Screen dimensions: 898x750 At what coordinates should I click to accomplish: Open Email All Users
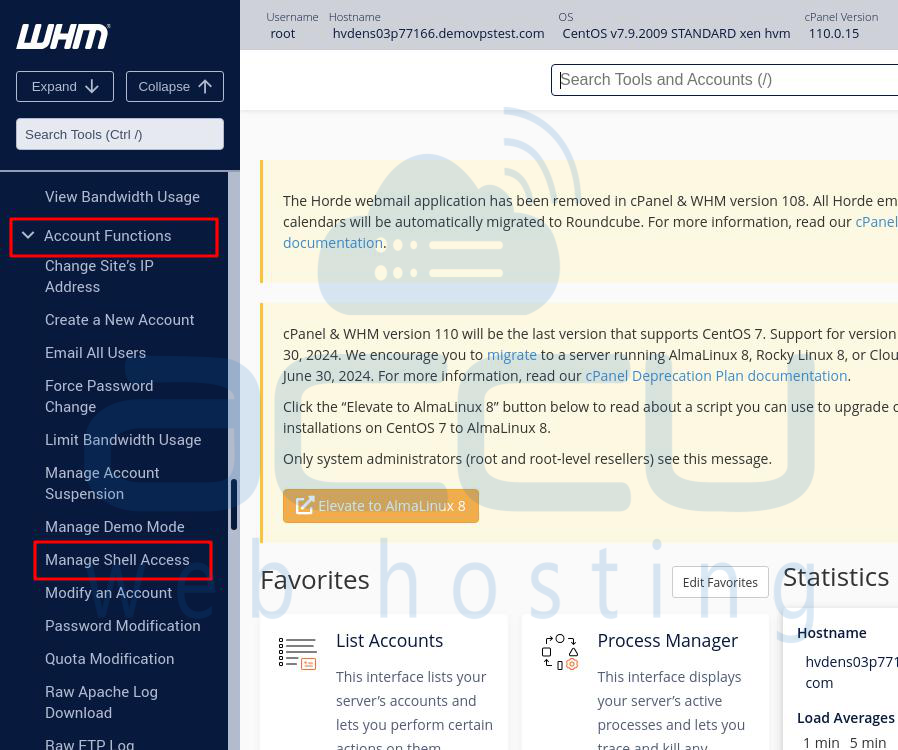point(96,353)
